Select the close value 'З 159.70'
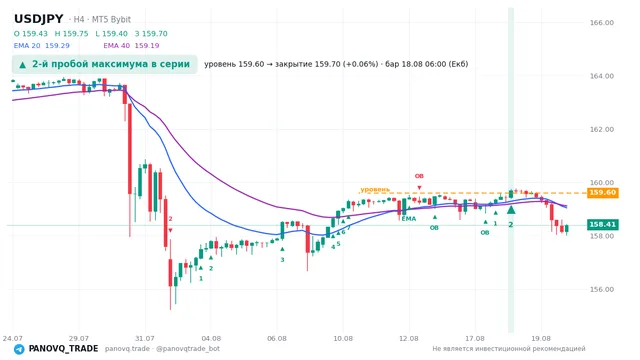640x360 pixels. [x=151, y=33]
